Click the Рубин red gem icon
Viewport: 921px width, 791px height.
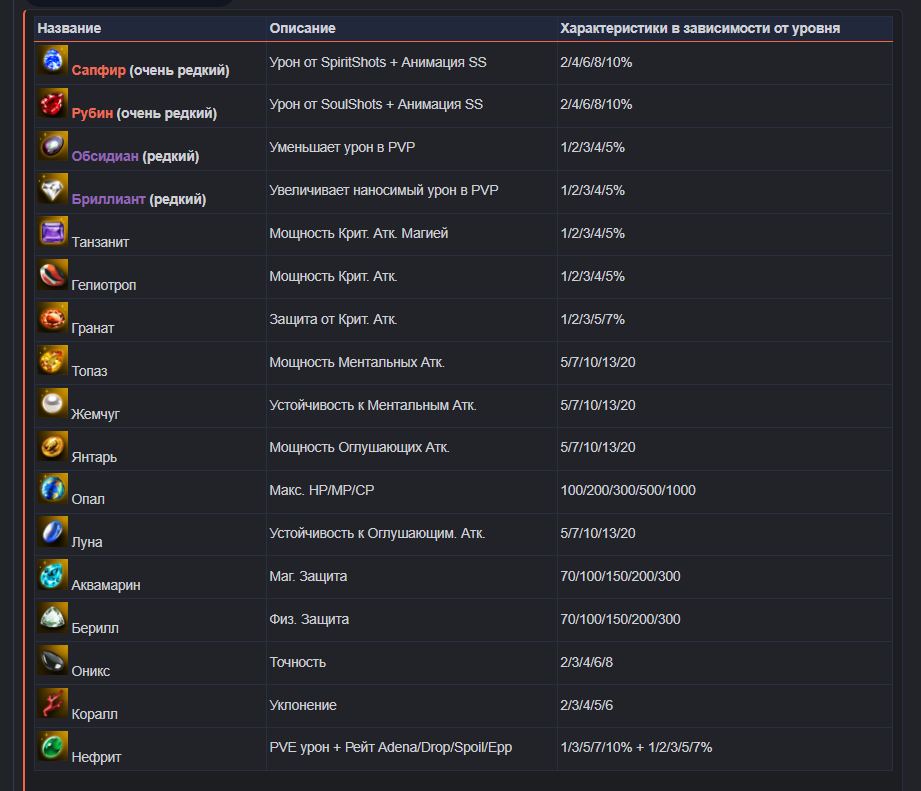point(52,104)
